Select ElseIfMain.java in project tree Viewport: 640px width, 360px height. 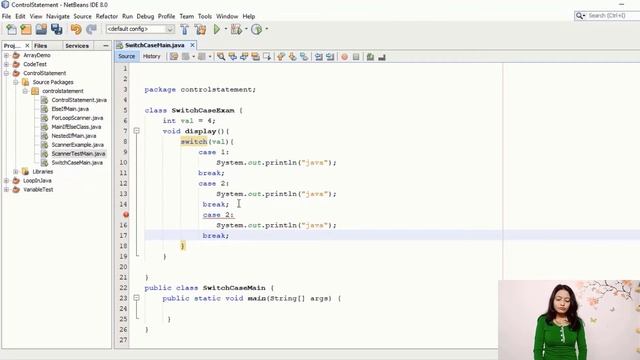coord(70,109)
